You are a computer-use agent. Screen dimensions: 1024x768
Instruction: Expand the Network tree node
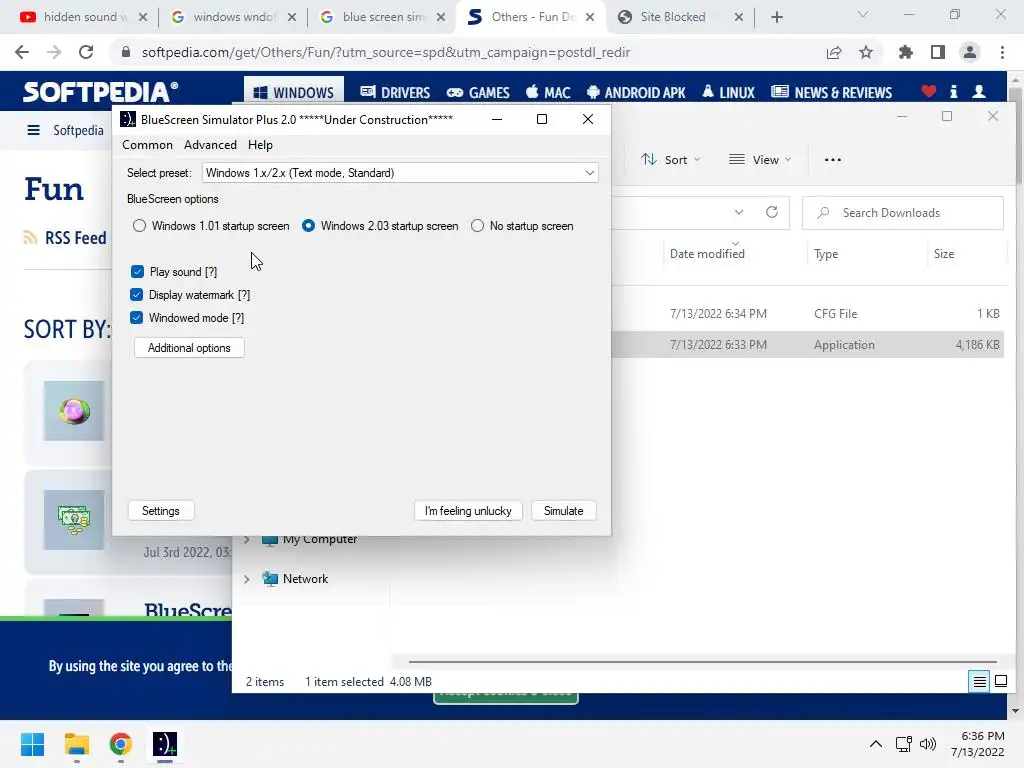(247, 579)
